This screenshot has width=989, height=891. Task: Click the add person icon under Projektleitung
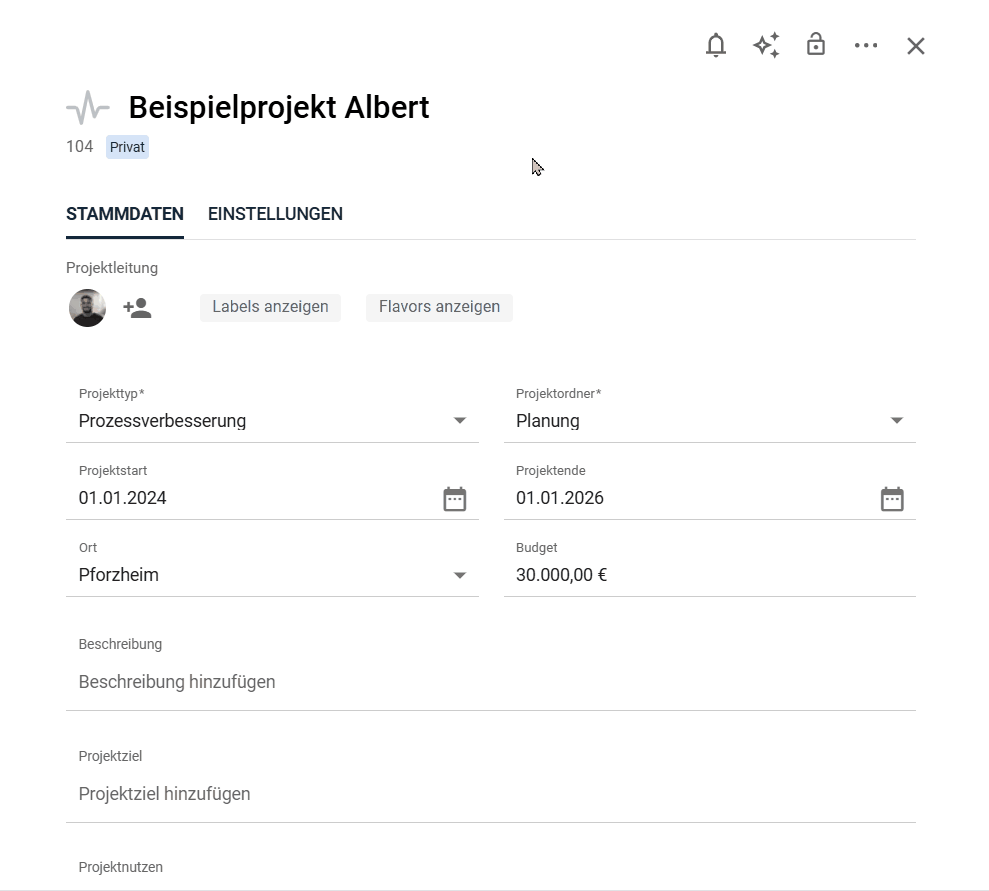tap(137, 308)
